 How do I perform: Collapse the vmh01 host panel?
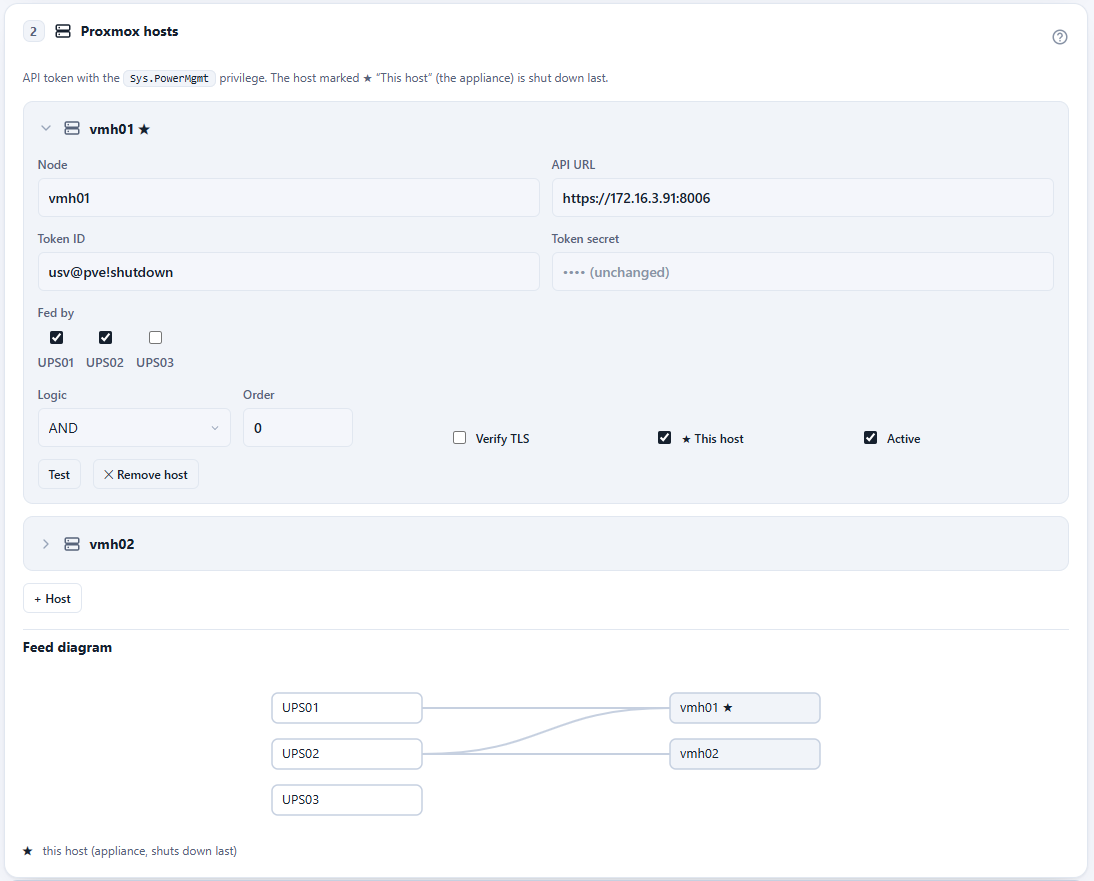[x=46, y=128]
